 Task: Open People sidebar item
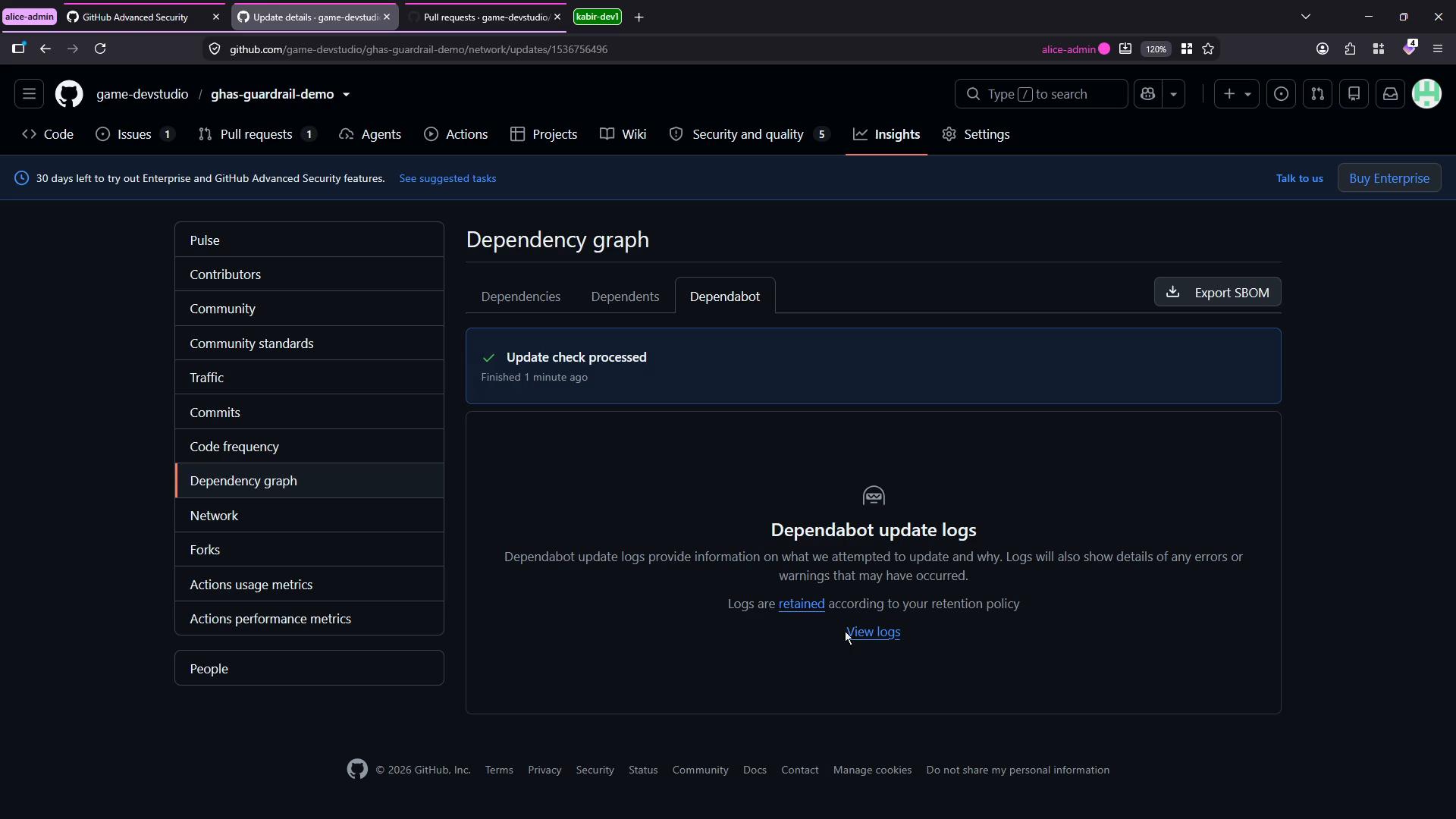pos(309,669)
